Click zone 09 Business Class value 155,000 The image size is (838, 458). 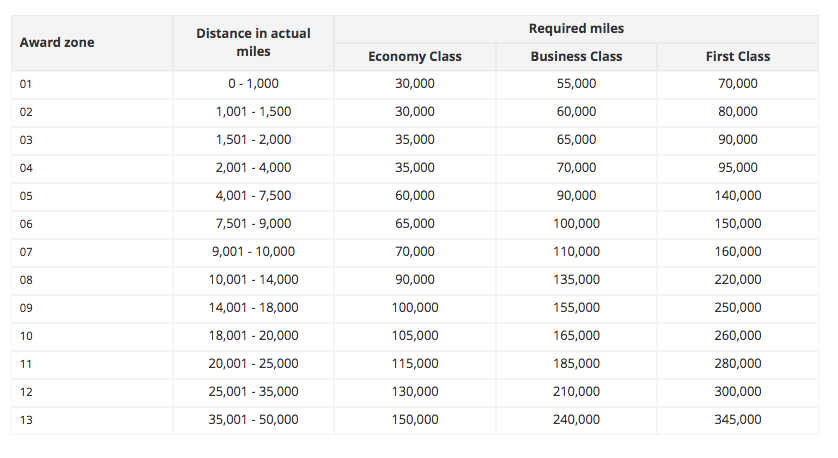(x=576, y=308)
